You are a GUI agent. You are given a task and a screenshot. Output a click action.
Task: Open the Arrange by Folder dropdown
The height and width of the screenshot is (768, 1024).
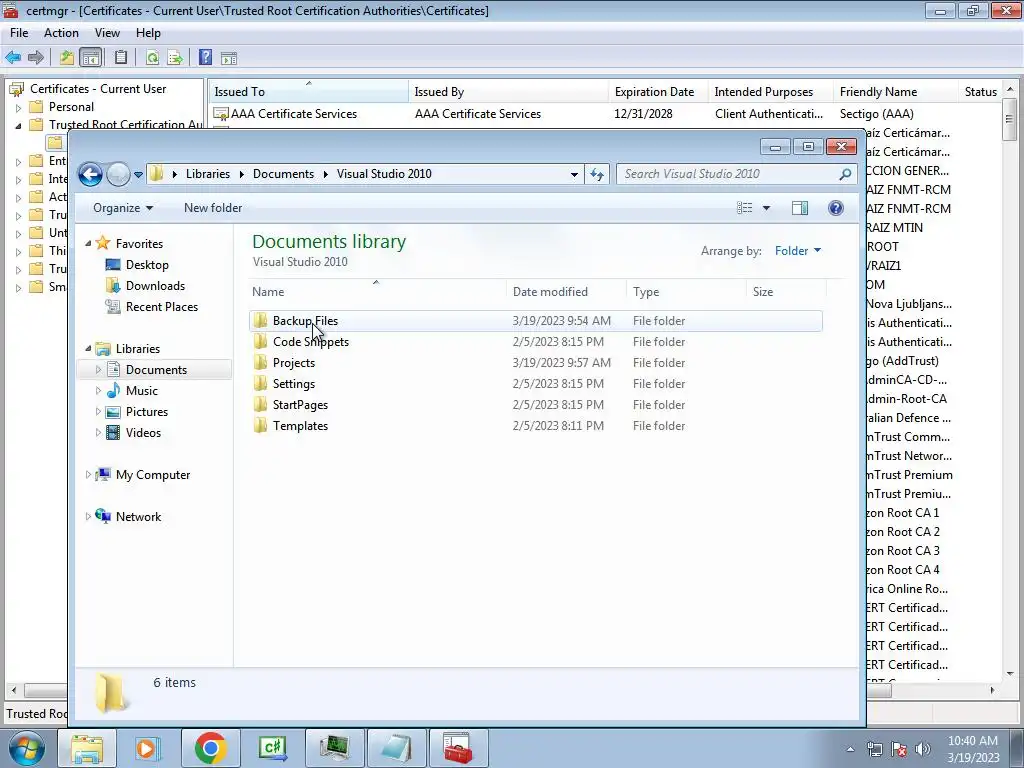coord(797,251)
